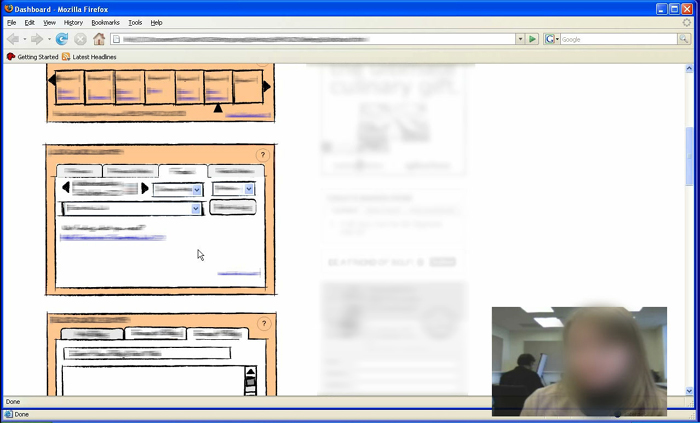This screenshot has height=423, width=700.
Task: Click the webcam video overlay
Action: pyautogui.click(x=579, y=361)
